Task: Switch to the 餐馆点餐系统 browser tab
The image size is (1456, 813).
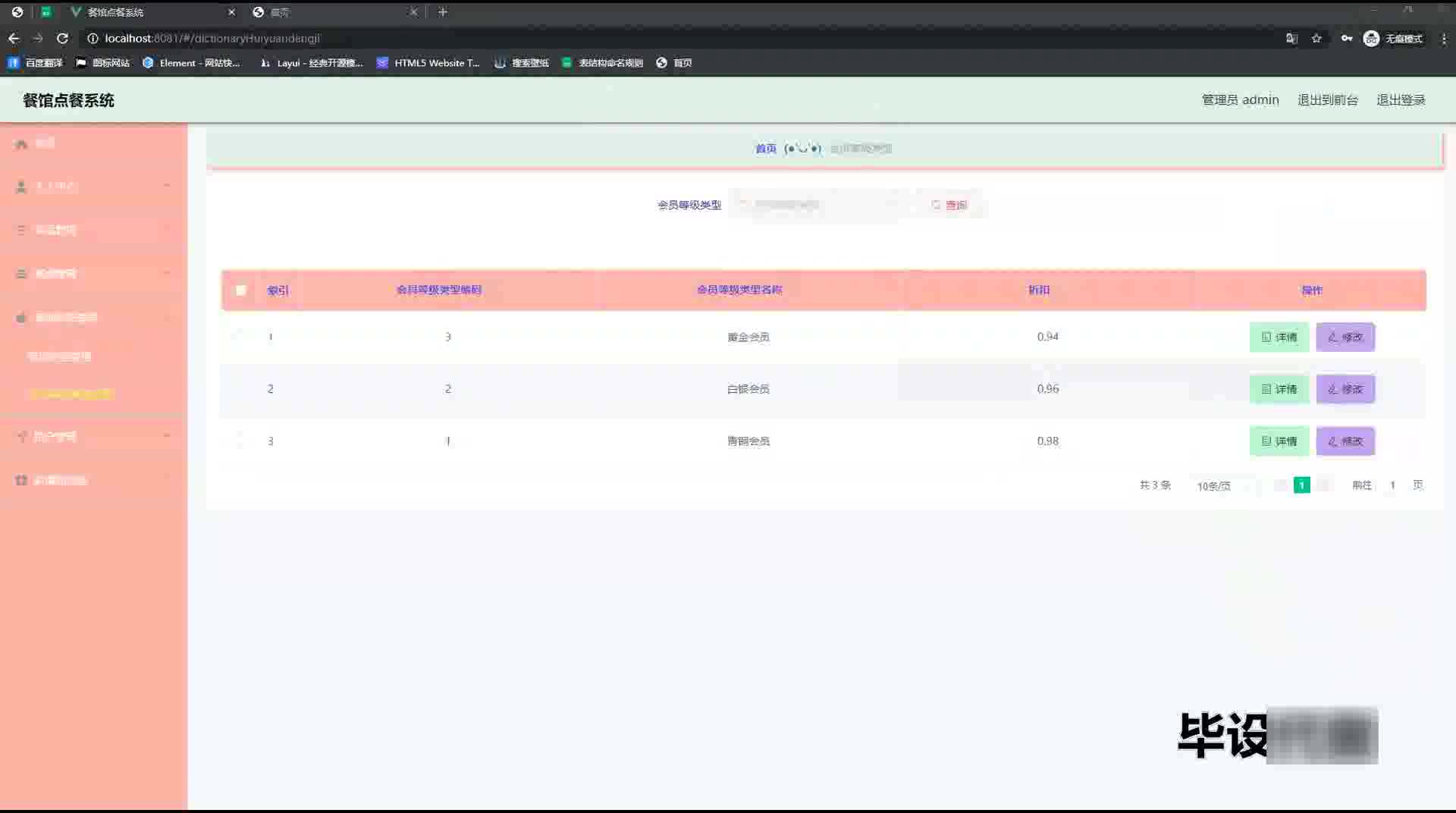Action: 152,12
